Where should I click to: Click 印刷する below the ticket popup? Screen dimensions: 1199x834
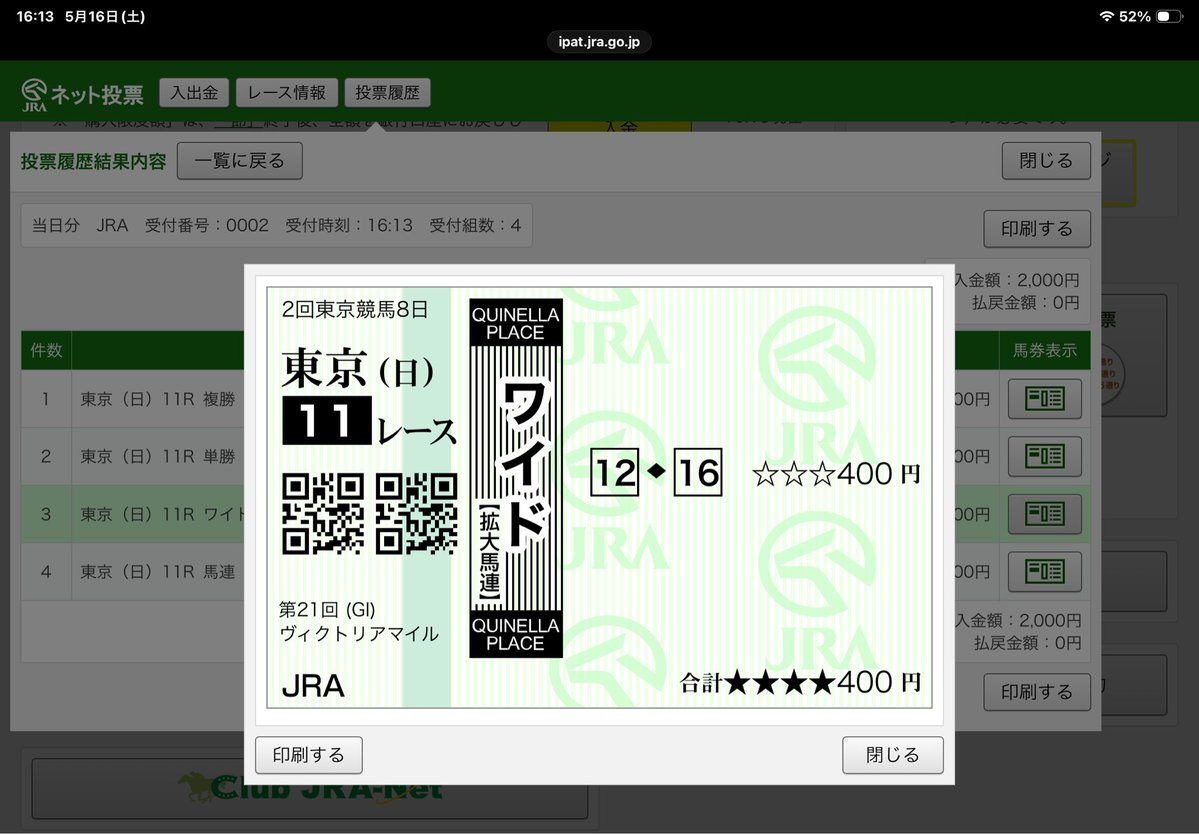(x=309, y=755)
